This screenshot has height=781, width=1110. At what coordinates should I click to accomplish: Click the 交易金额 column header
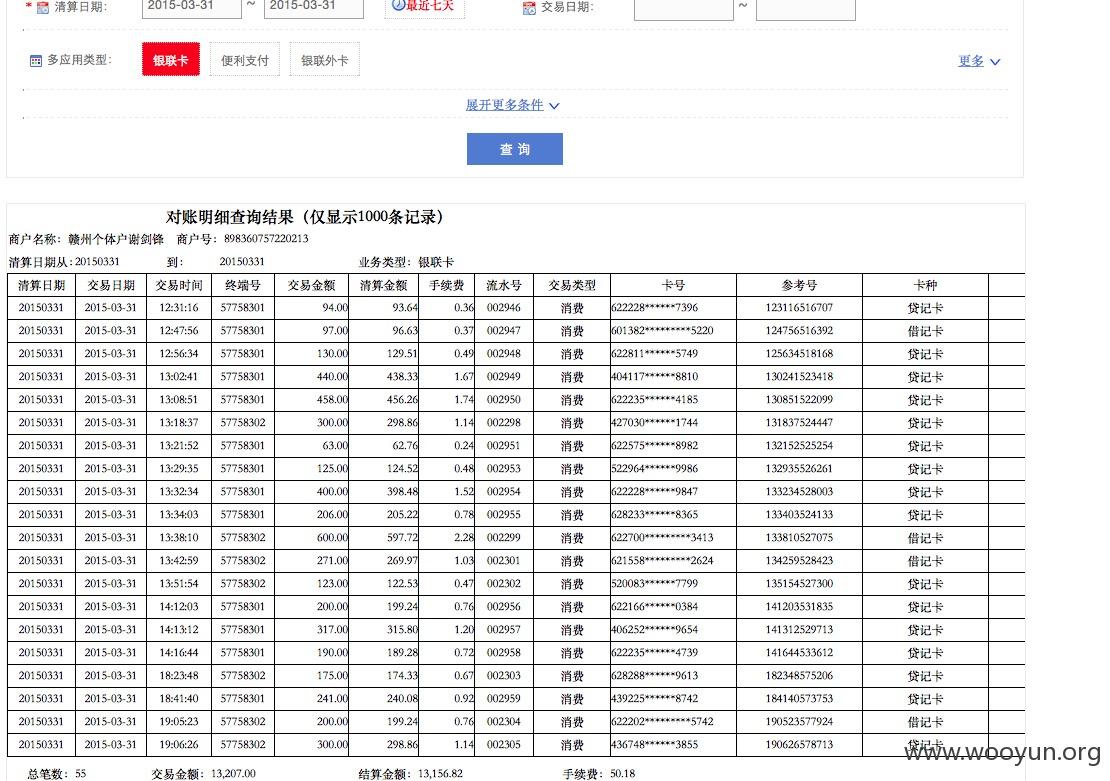(x=311, y=285)
